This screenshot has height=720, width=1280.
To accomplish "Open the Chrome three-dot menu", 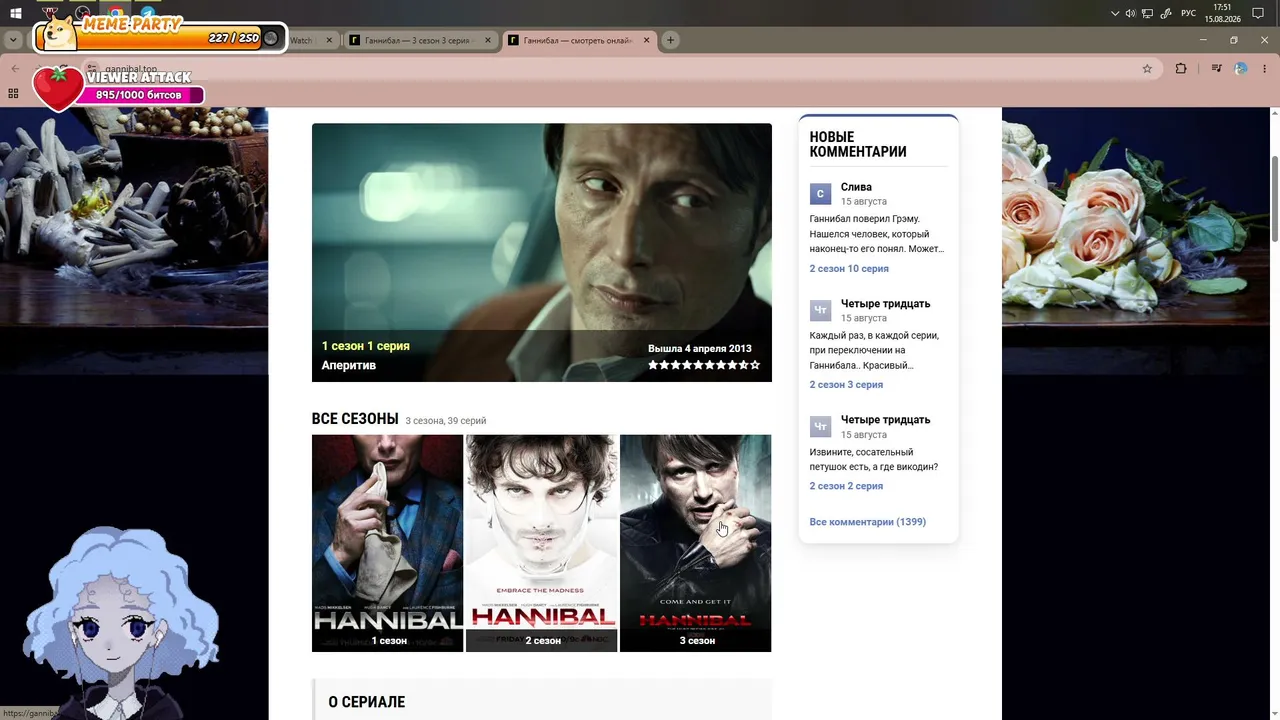I will [1266, 68].
